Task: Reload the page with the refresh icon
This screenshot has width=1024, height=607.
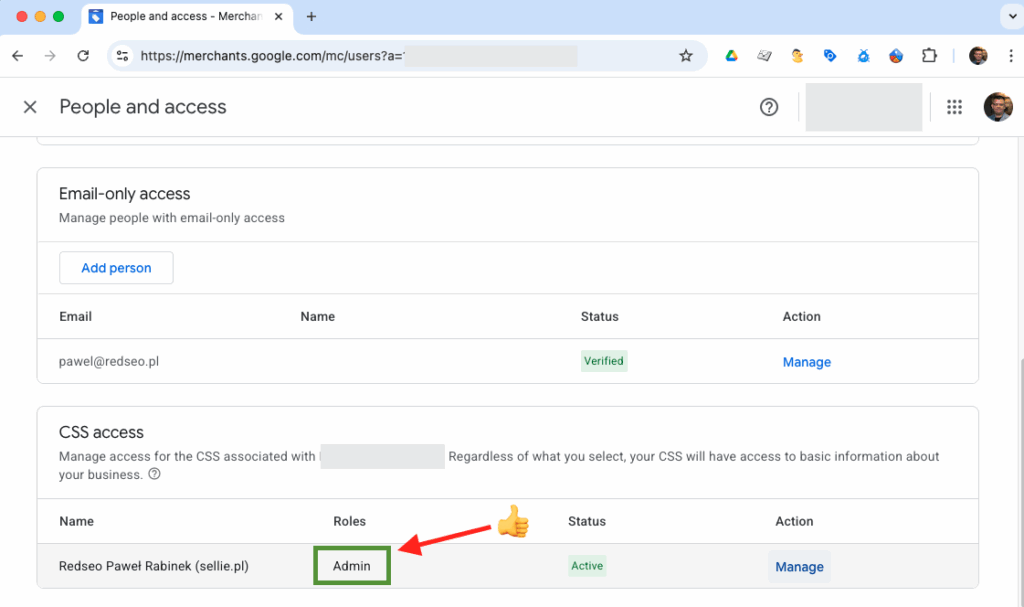Action: pyautogui.click(x=83, y=56)
